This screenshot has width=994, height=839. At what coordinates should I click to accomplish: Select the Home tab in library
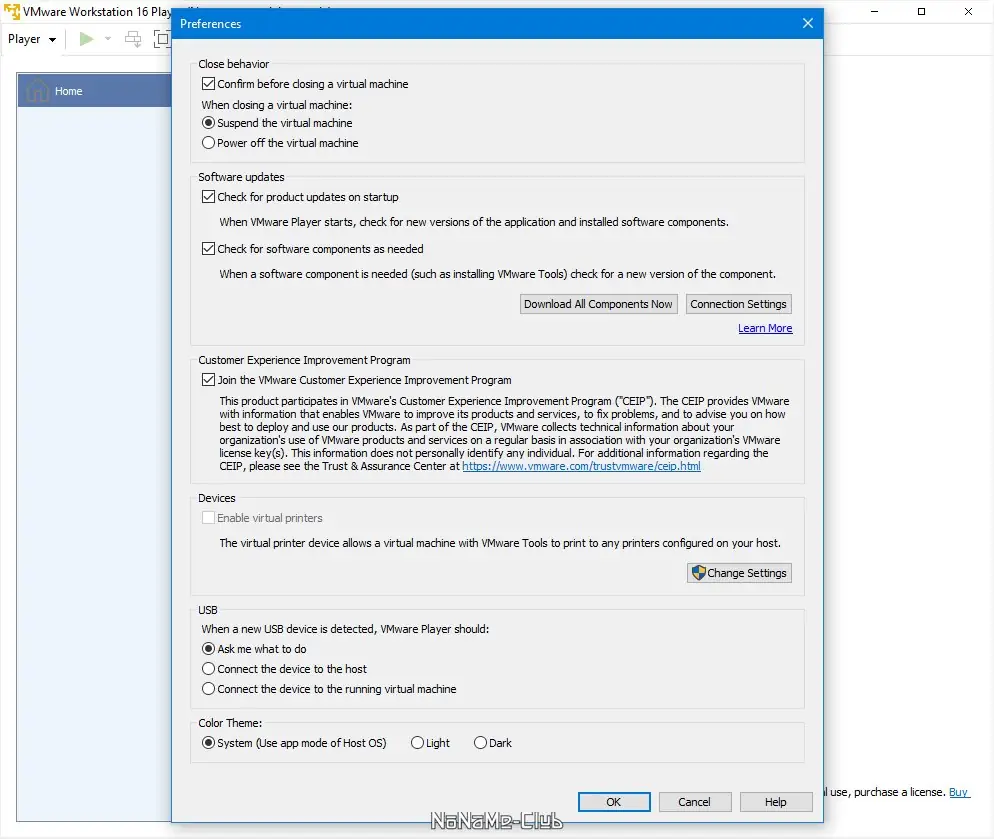(95, 91)
